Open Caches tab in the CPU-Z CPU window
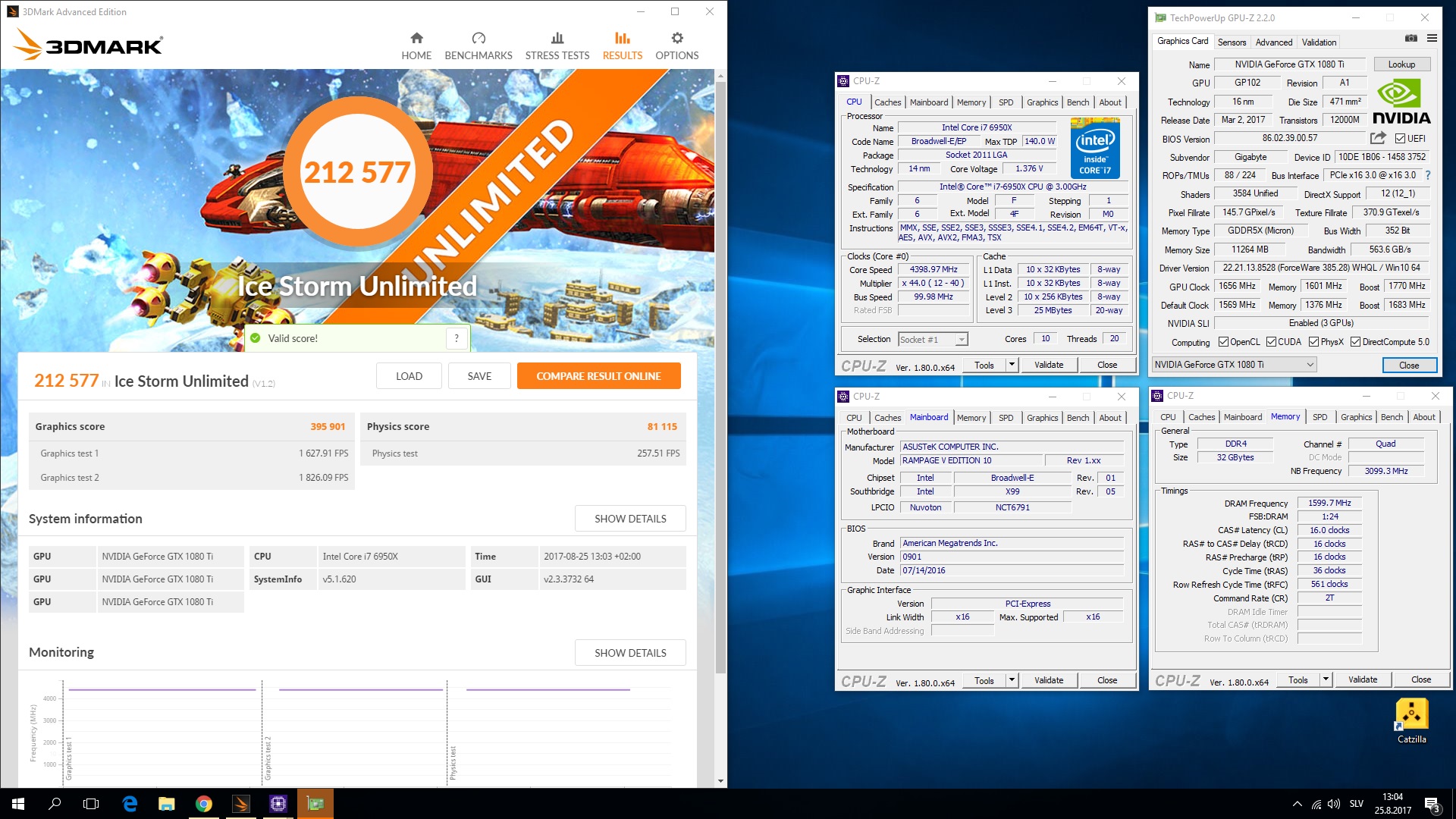This screenshot has height=819, width=1456. click(x=887, y=102)
